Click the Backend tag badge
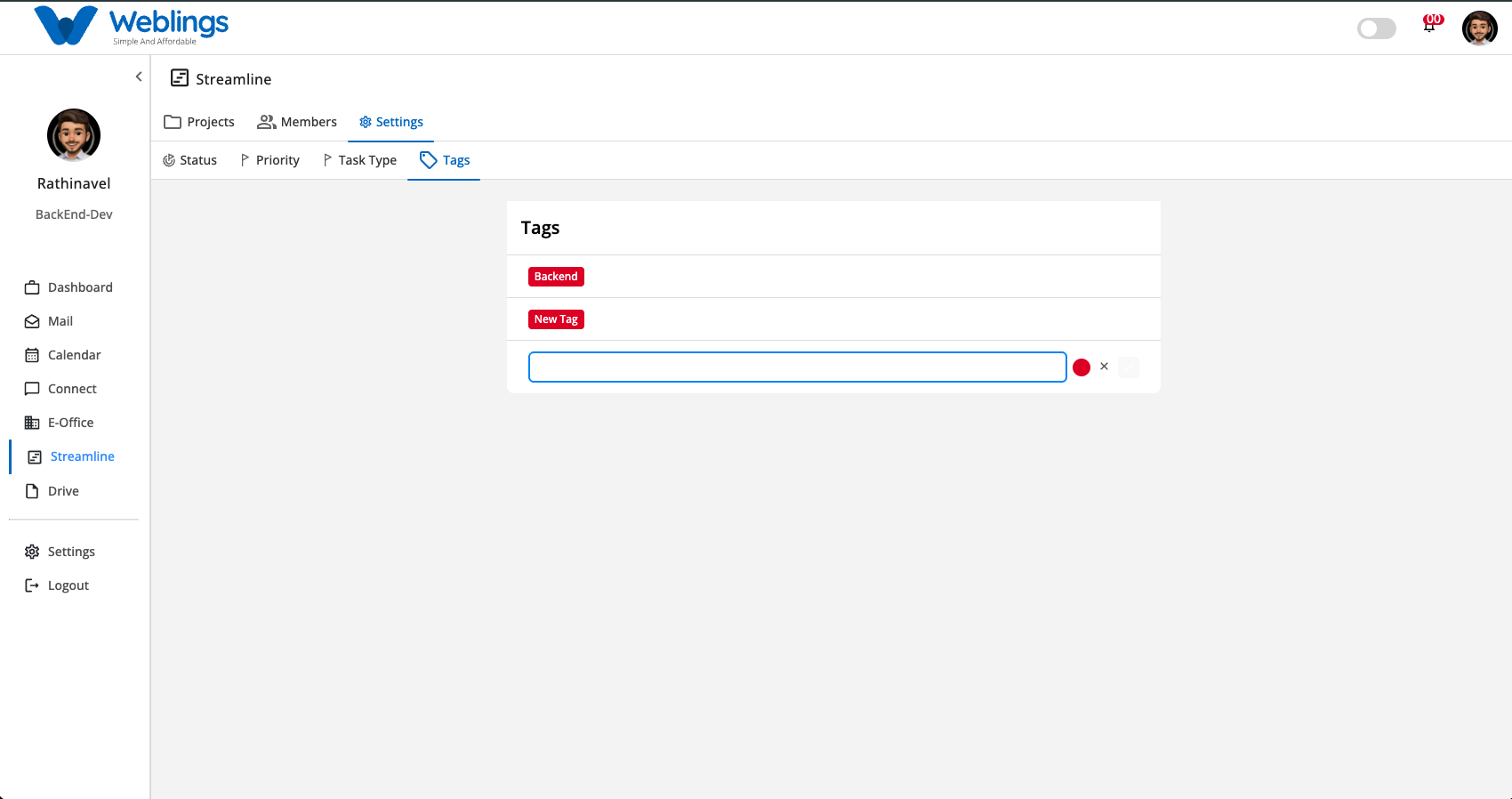The image size is (1512, 799). pos(556,277)
